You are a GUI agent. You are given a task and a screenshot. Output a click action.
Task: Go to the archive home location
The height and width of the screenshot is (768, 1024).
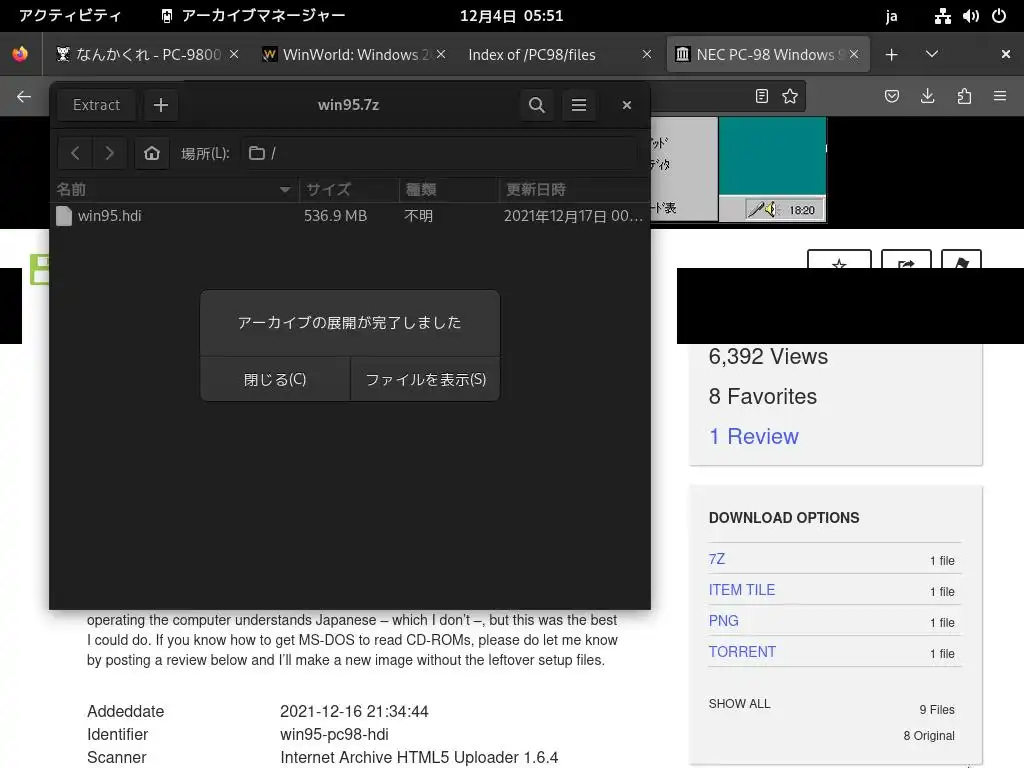(152, 153)
